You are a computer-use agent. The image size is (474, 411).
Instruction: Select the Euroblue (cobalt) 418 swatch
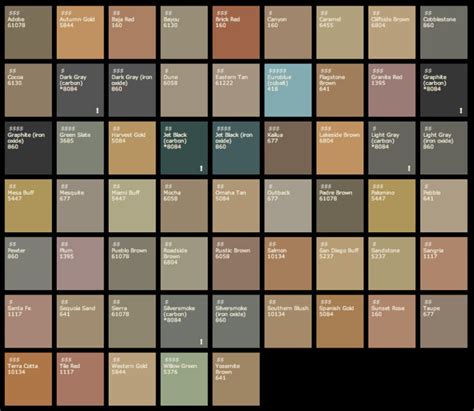point(288,90)
